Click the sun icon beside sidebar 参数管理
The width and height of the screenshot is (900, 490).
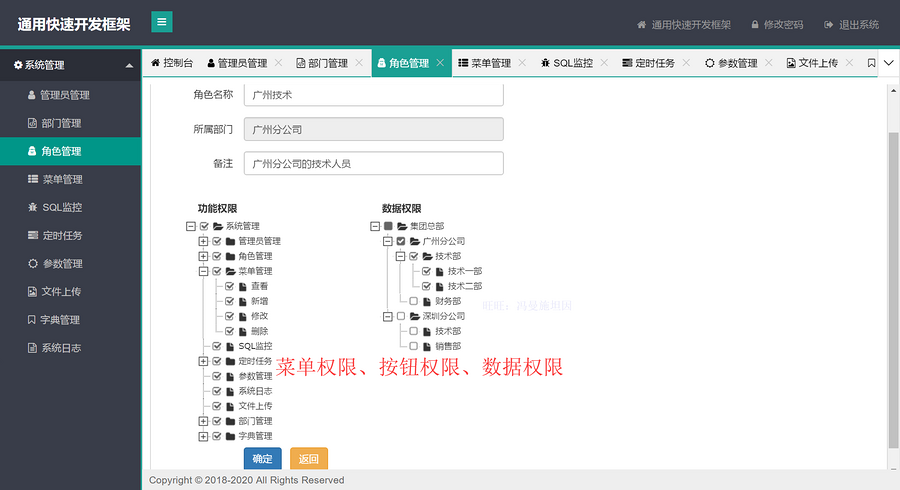coord(33,263)
